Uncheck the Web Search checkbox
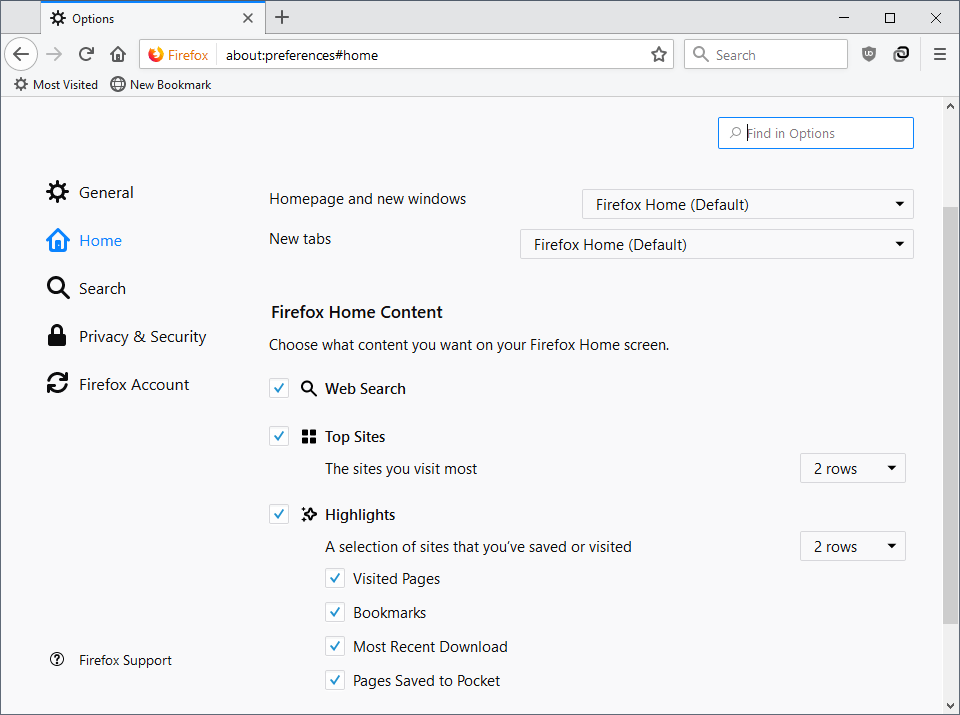960x715 pixels. pos(279,388)
